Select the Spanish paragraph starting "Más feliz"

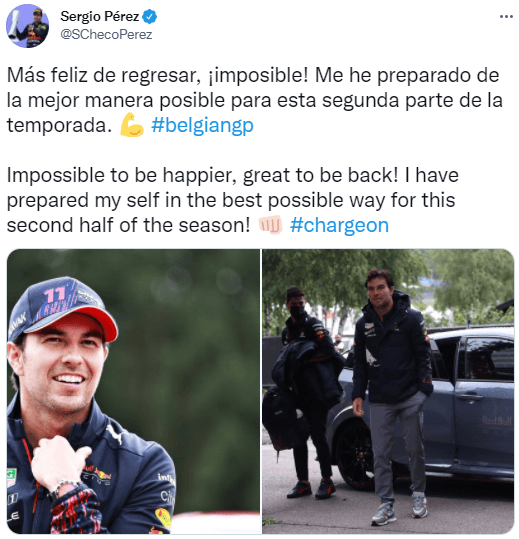point(254,100)
